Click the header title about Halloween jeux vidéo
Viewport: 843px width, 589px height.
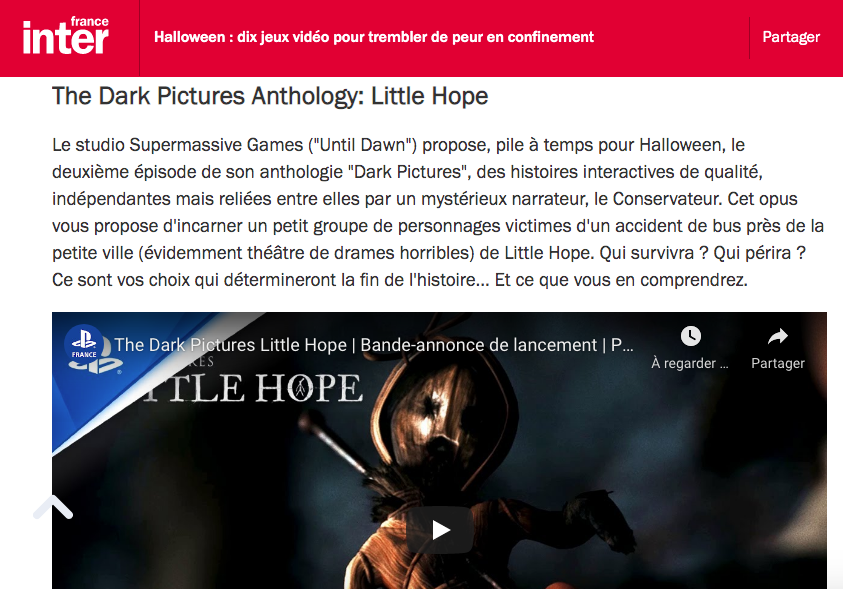pos(374,37)
